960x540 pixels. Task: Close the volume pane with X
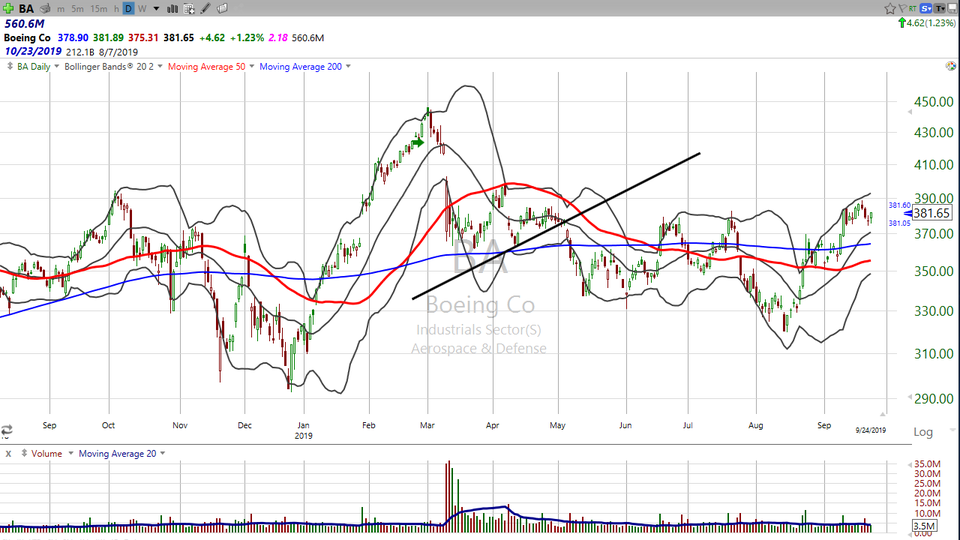click(8, 453)
